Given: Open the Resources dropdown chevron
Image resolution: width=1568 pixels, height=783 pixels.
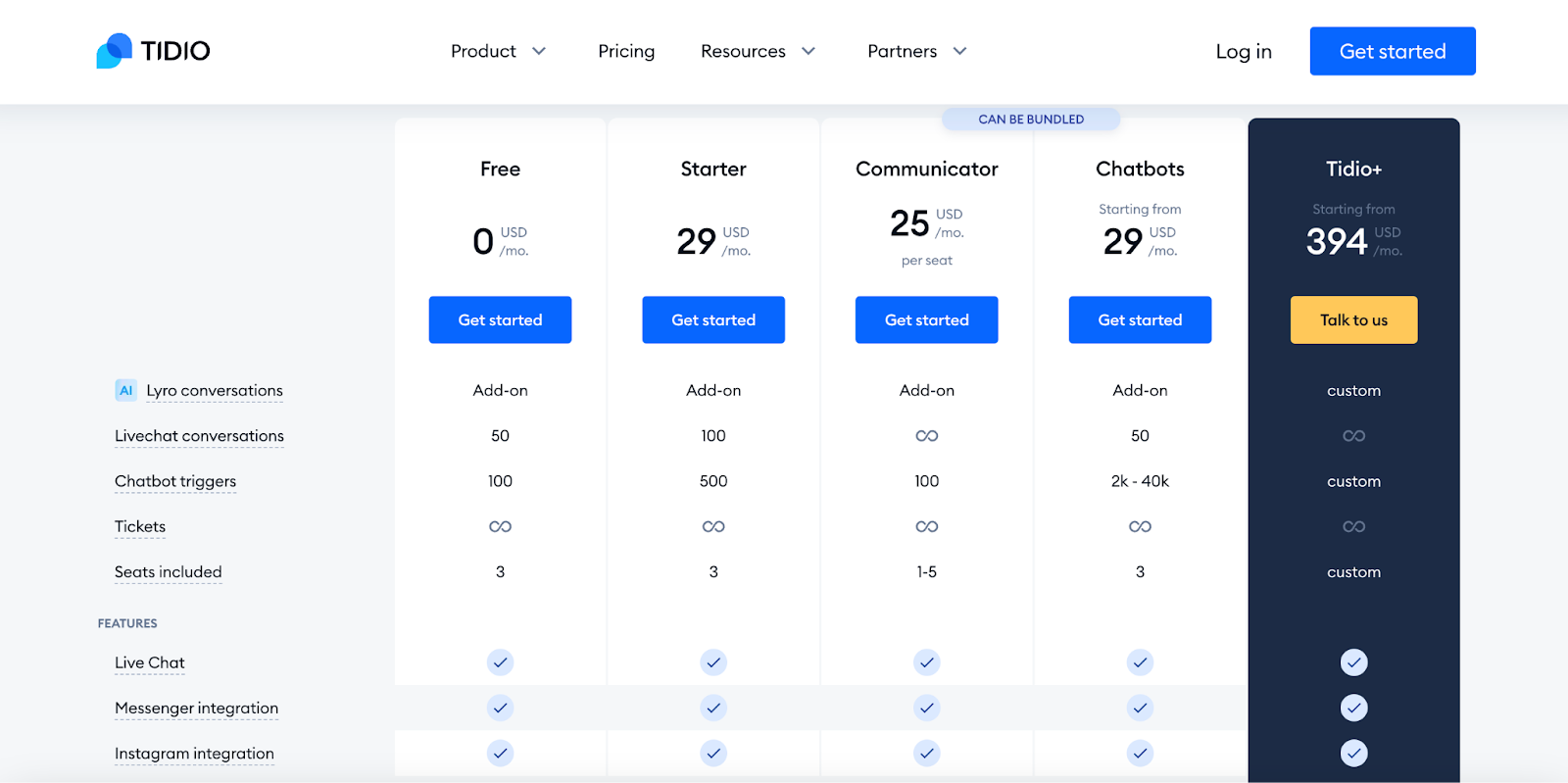Looking at the screenshot, I should click(808, 51).
